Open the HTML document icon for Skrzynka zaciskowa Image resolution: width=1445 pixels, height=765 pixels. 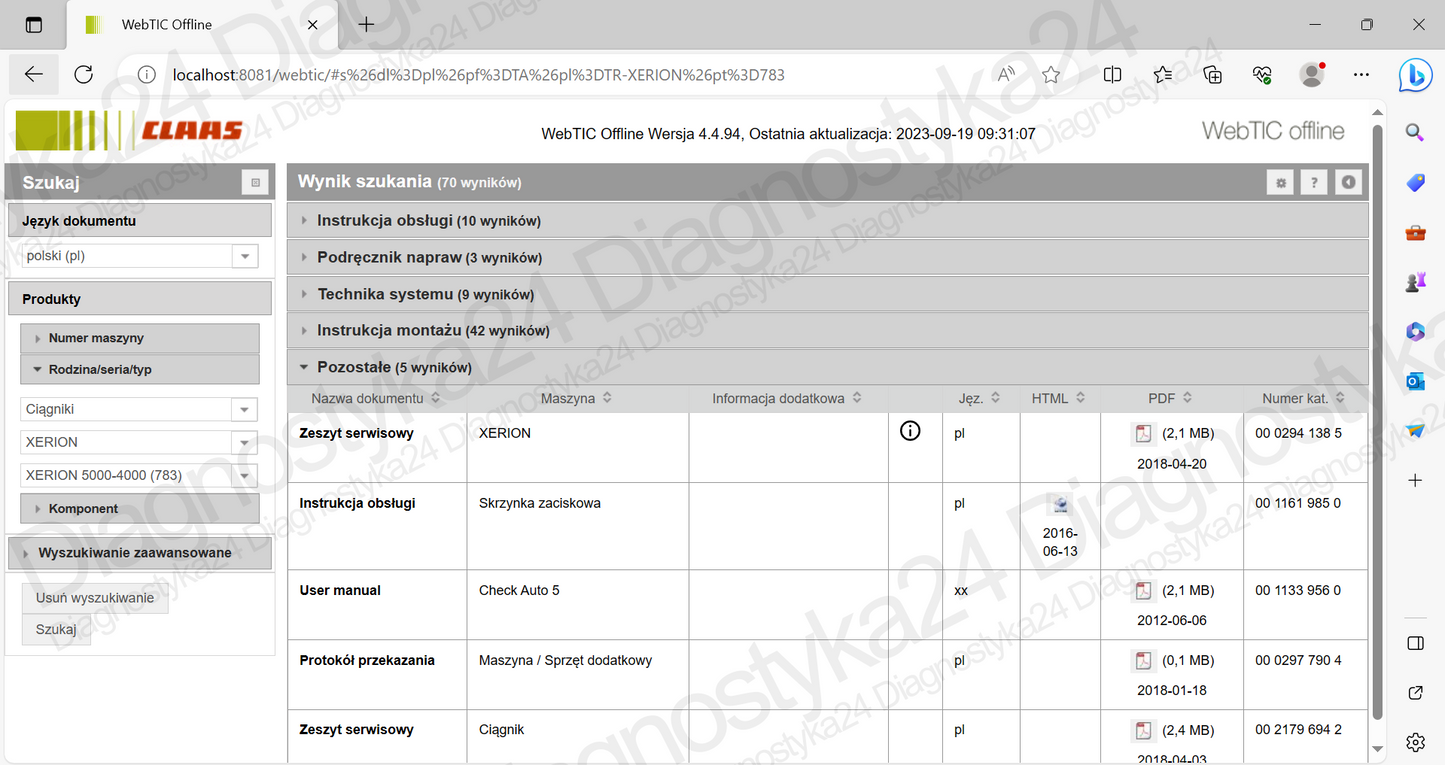click(1060, 504)
